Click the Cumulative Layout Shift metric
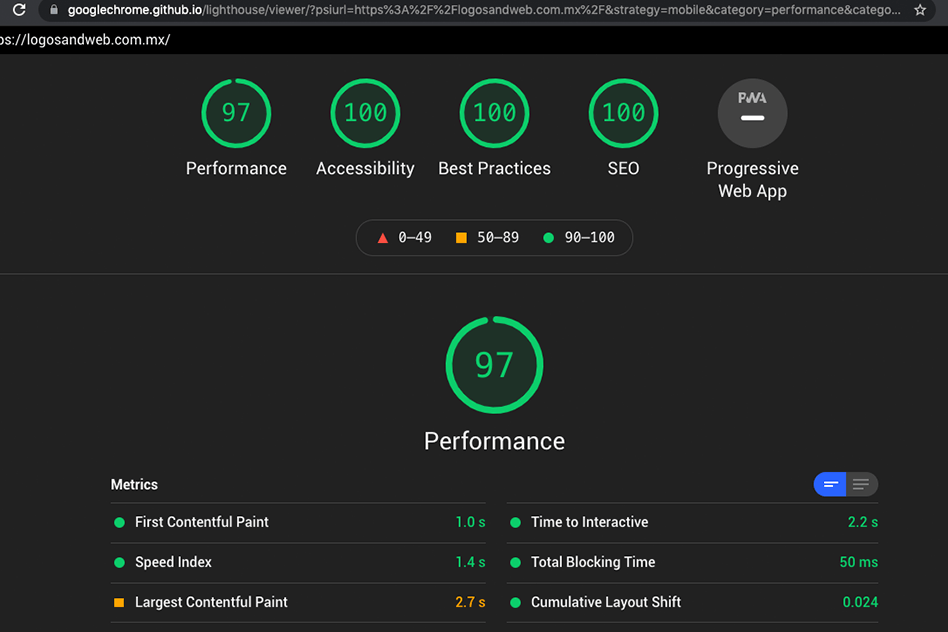This screenshot has width=948, height=632. pyautogui.click(x=605, y=602)
